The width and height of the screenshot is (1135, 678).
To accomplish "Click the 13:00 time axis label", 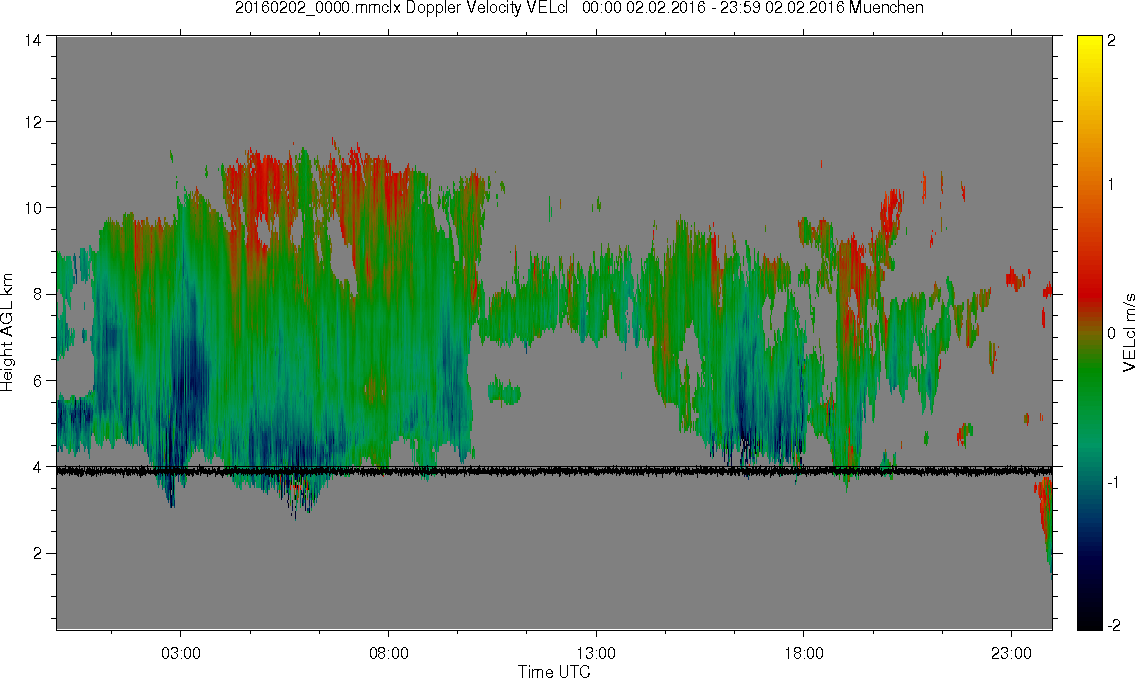I will [x=596, y=654].
